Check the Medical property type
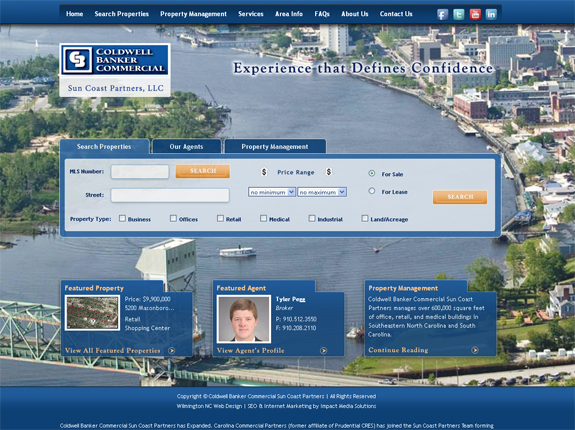This screenshot has width=575, height=430. tap(263, 218)
